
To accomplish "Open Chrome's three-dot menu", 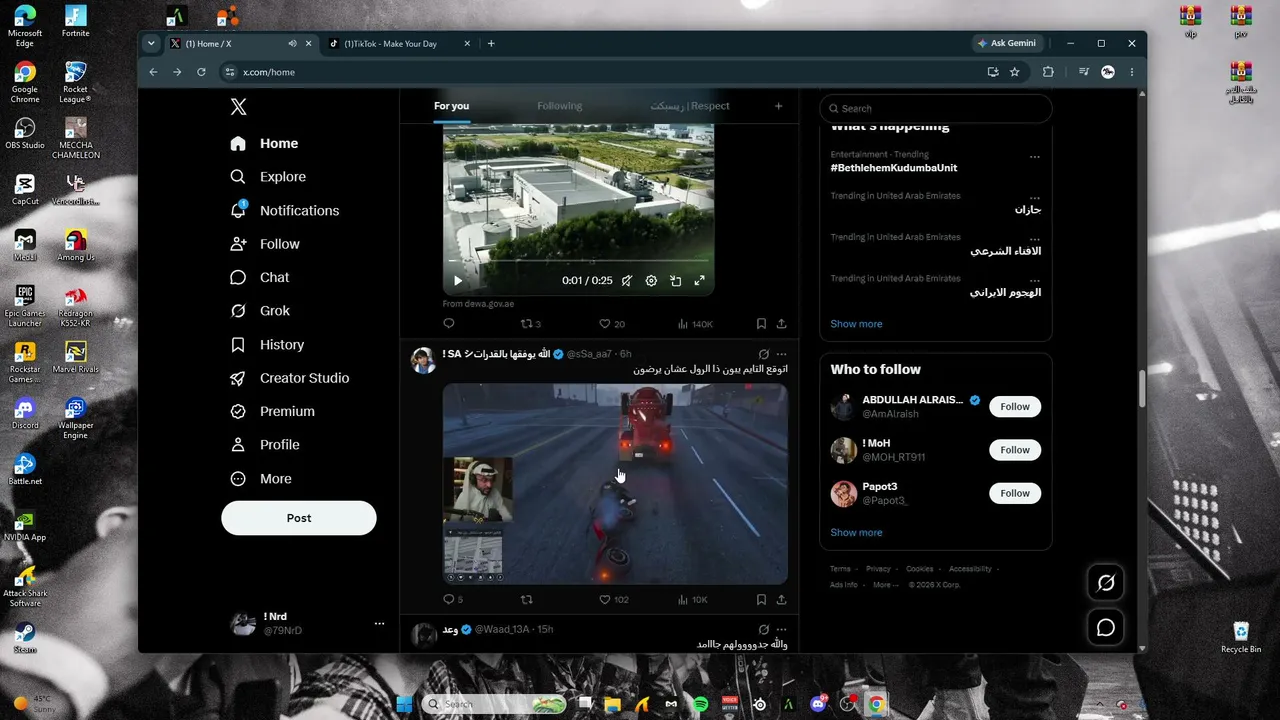I will 1132,72.
